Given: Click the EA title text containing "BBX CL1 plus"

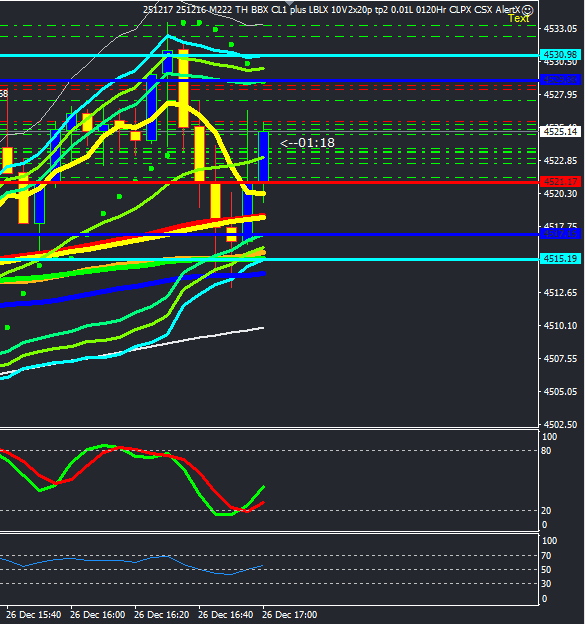Looking at the screenshot, I should click(279, 10).
